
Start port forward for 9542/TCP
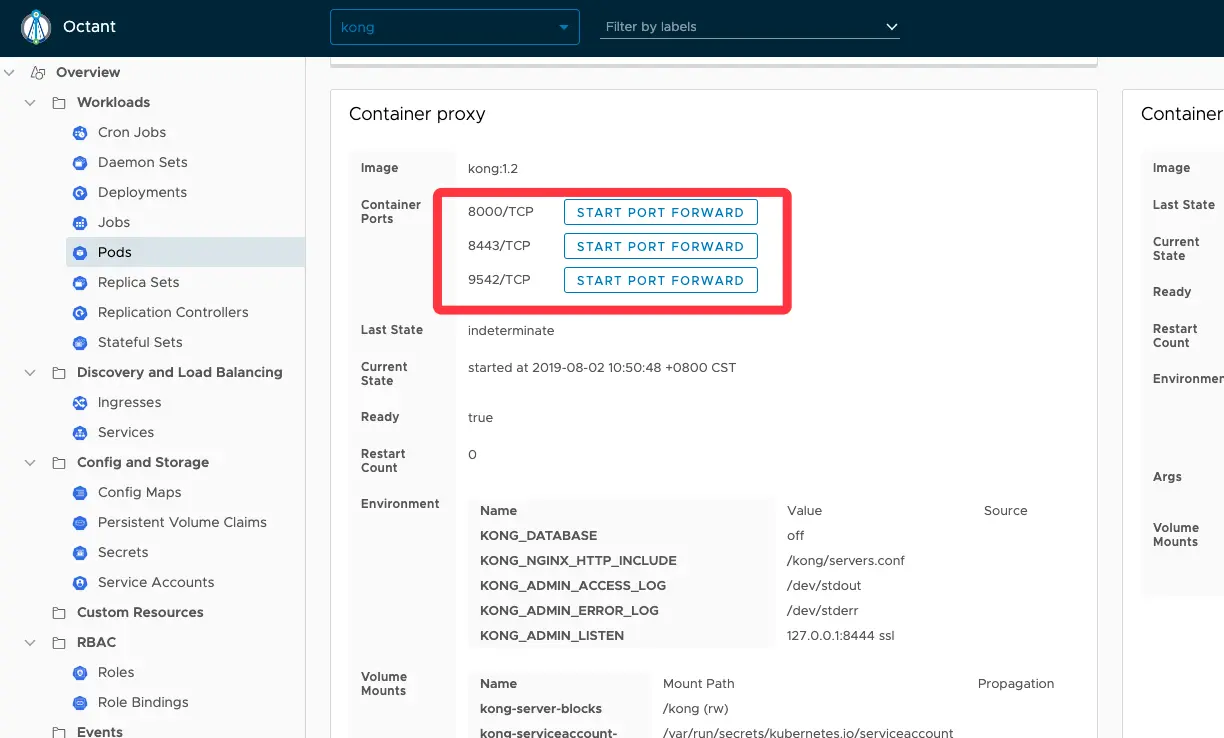pyautogui.click(x=660, y=280)
